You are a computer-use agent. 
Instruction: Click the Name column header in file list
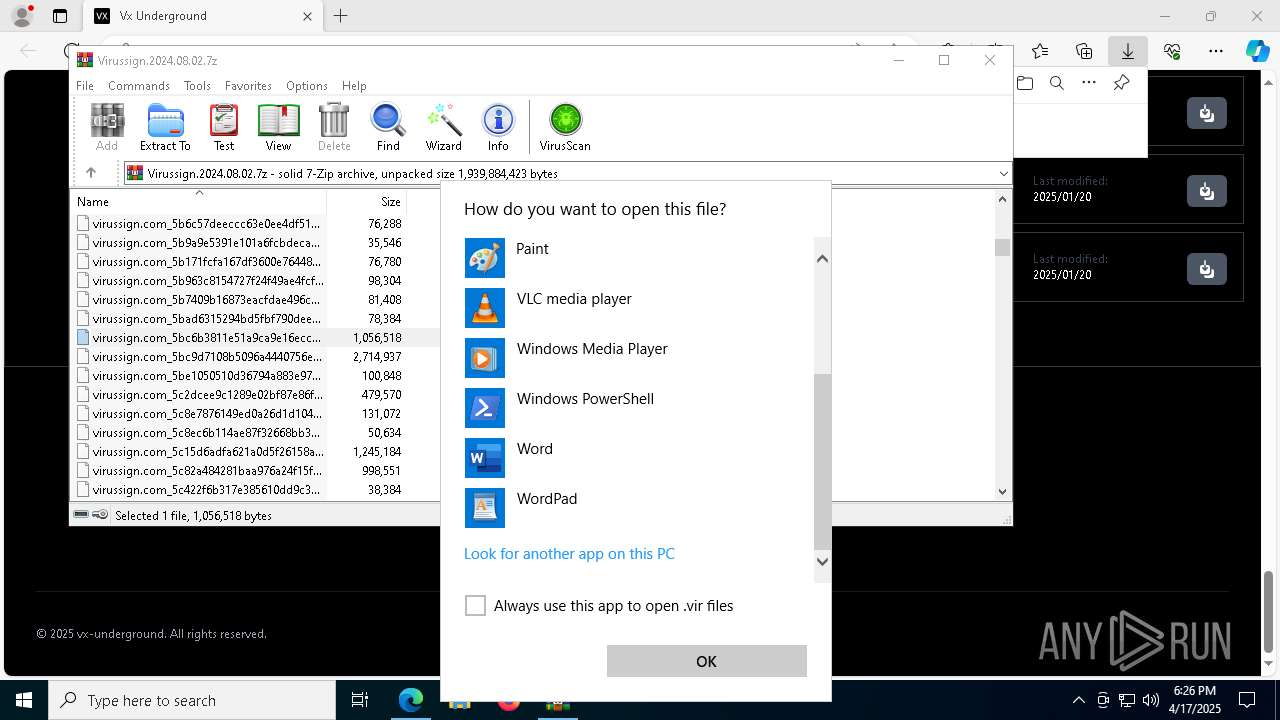[200, 201]
